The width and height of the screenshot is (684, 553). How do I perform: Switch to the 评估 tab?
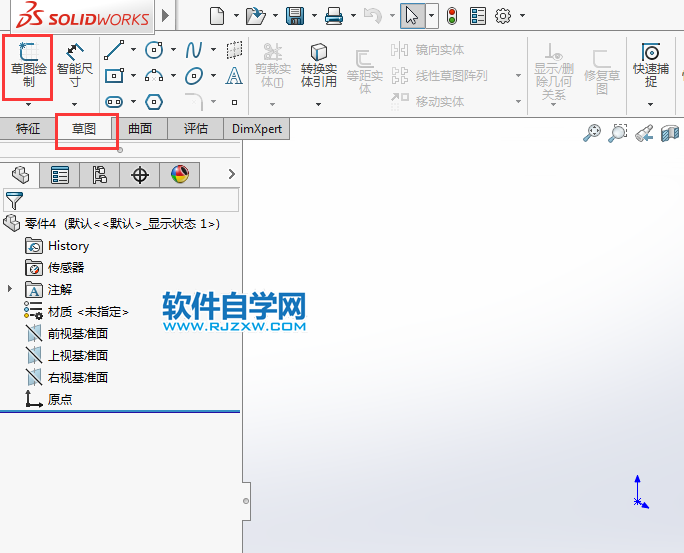coord(196,129)
